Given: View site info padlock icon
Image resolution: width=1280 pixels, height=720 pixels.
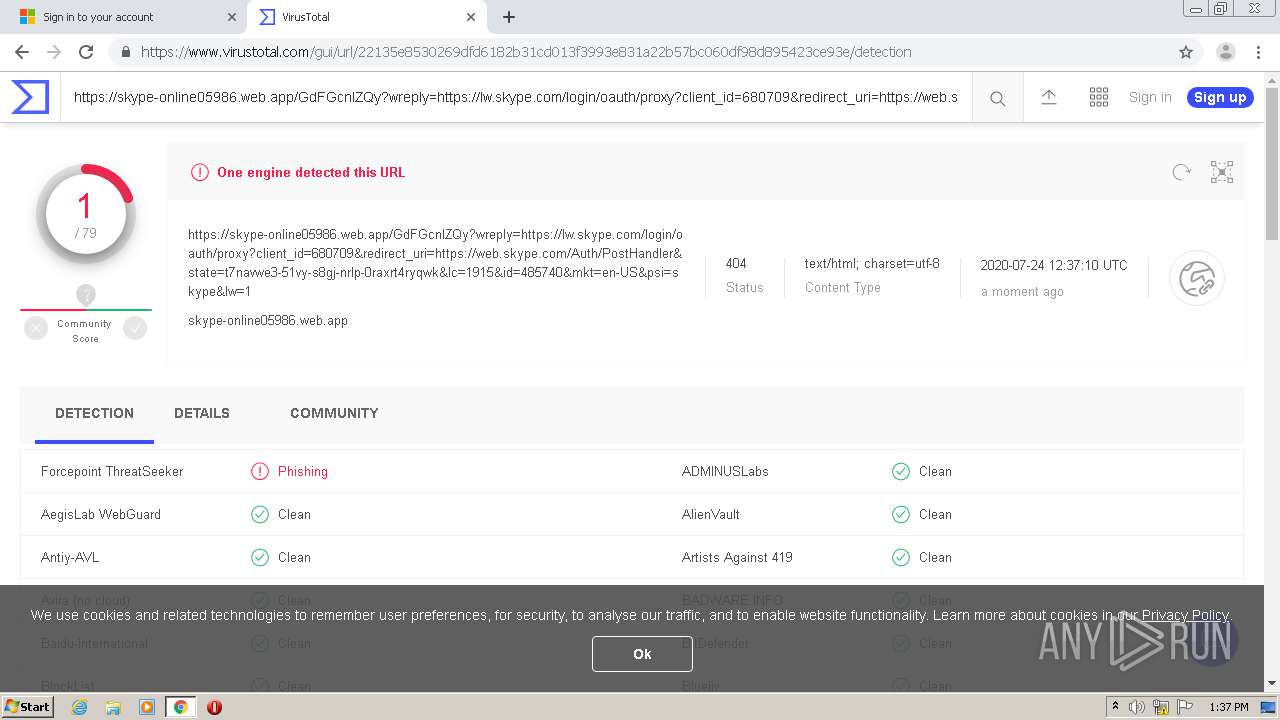Looking at the screenshot, I should pos(125,52).
